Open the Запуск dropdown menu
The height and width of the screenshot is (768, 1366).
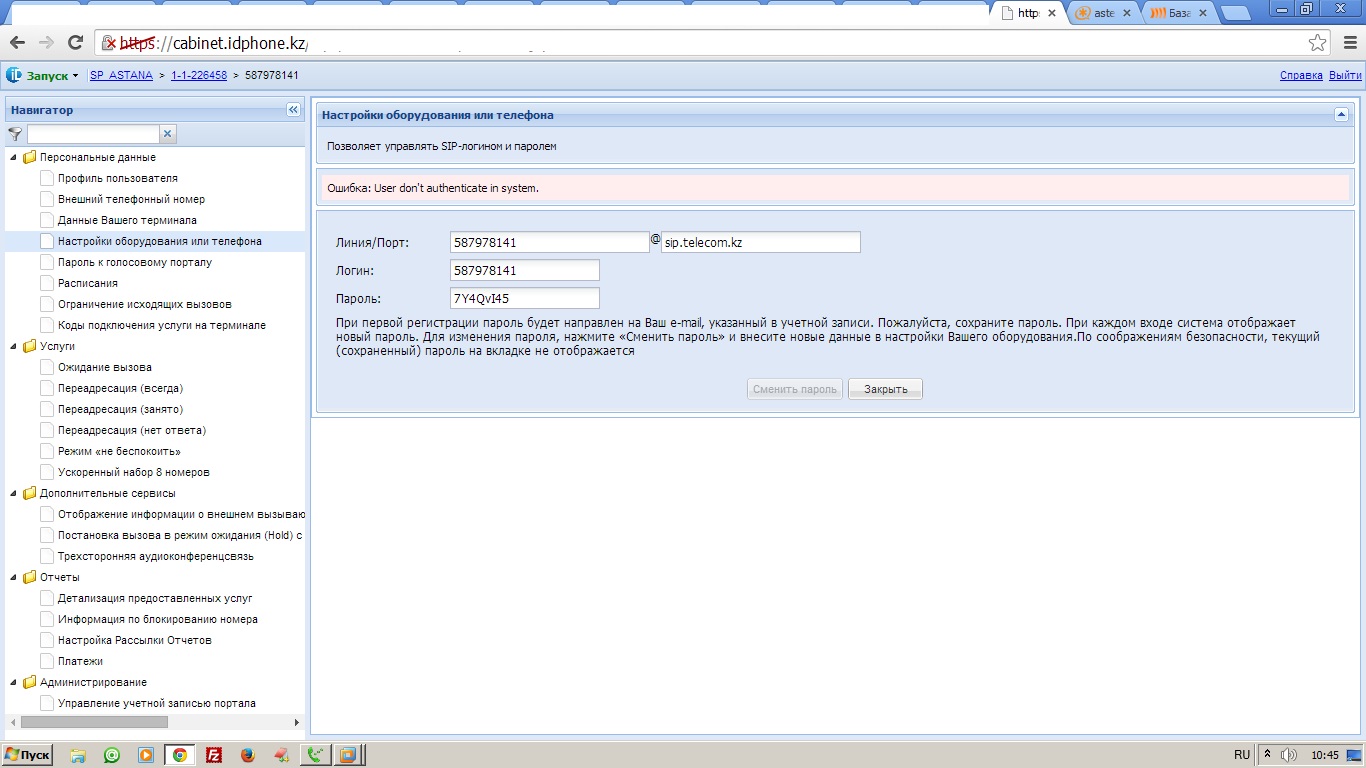(45, 76)
